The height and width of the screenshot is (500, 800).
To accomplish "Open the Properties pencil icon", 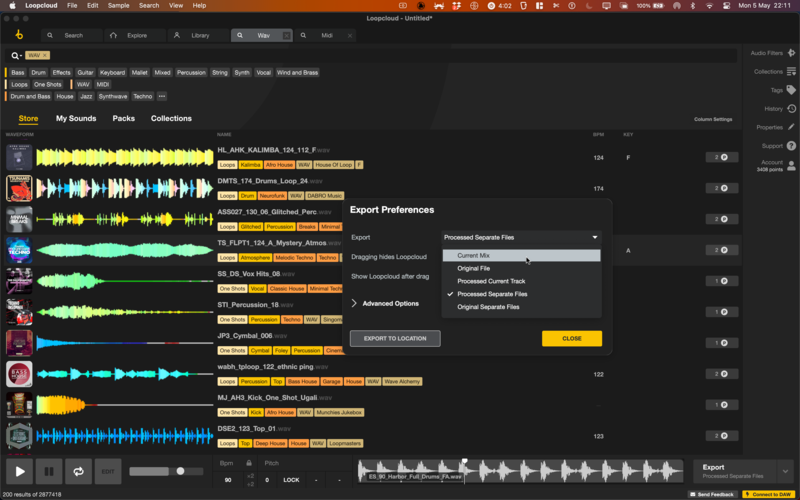I will tap(791, 127).
